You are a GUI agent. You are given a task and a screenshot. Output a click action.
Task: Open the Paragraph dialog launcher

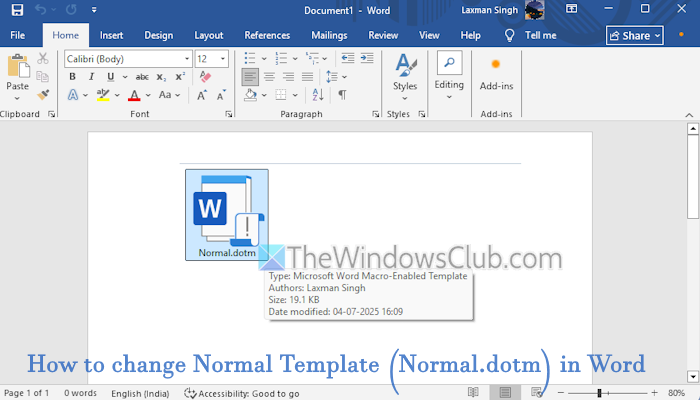coord(375,114)
